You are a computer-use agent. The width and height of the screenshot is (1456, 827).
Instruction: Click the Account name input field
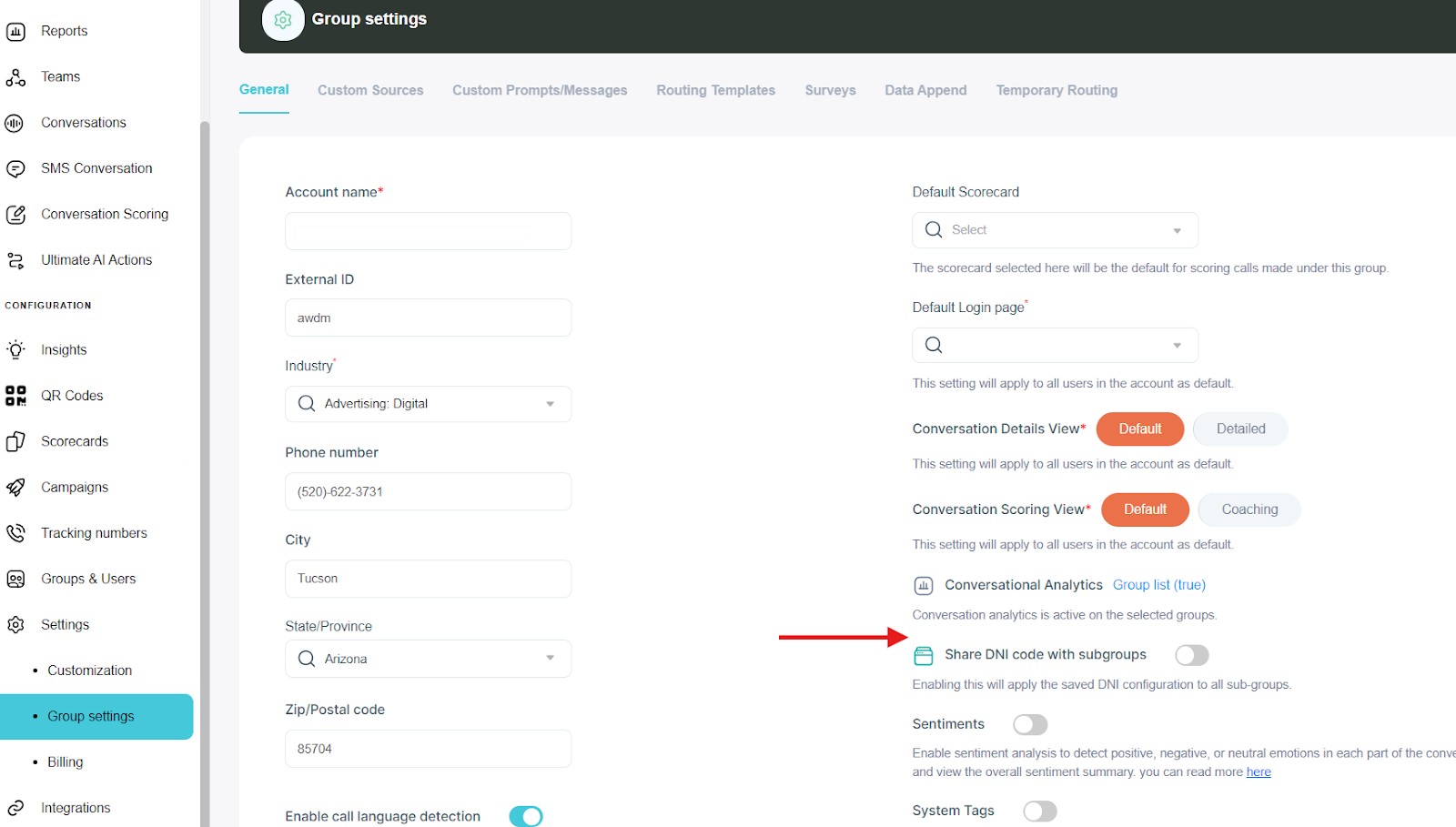[x=428, y=231]
